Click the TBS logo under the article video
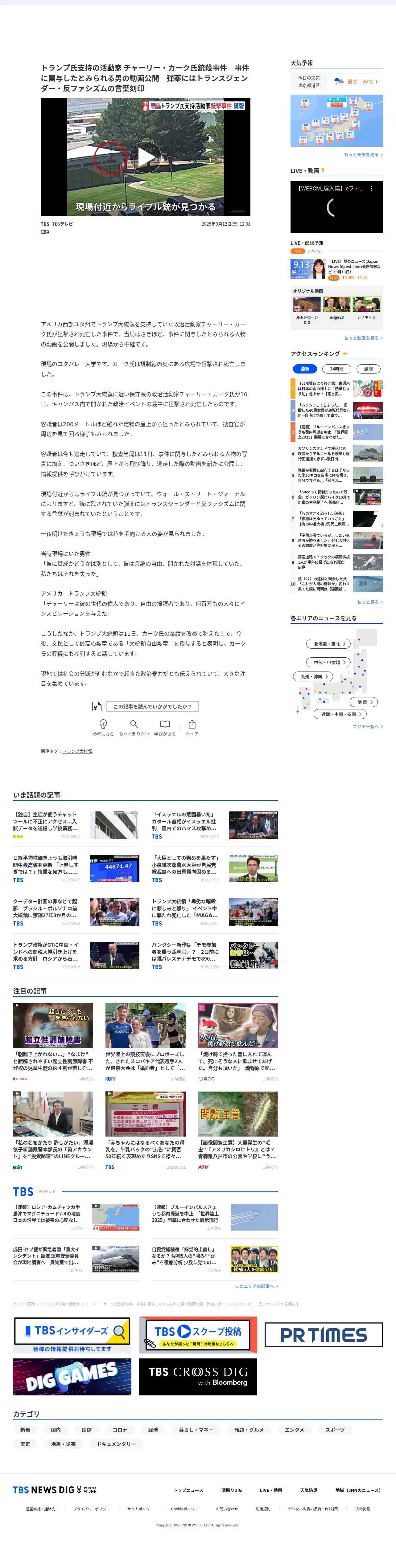The image size is (396, 1568). coord(45,224)
